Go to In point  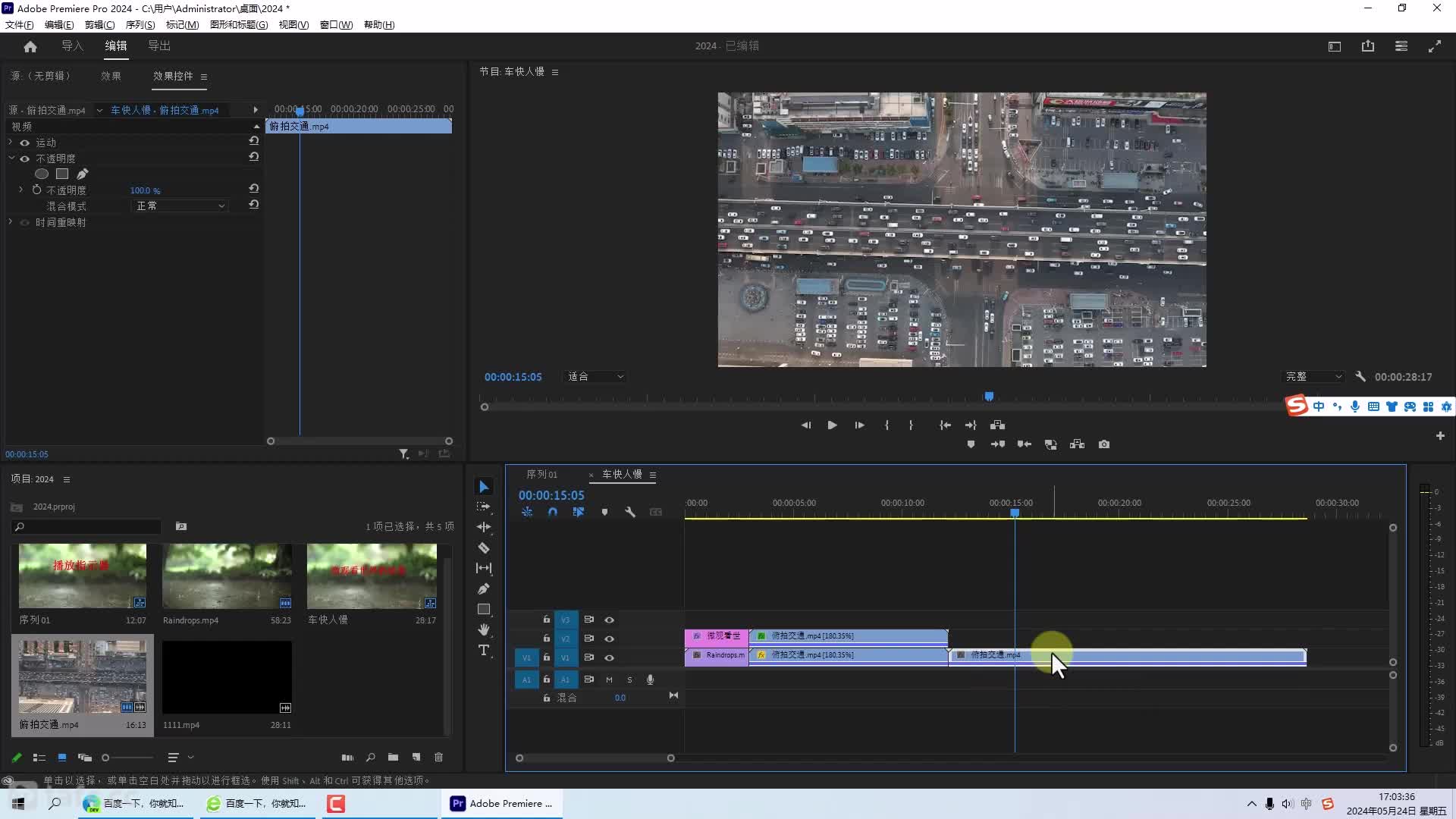pyautogui.click(x=945, y=425)
